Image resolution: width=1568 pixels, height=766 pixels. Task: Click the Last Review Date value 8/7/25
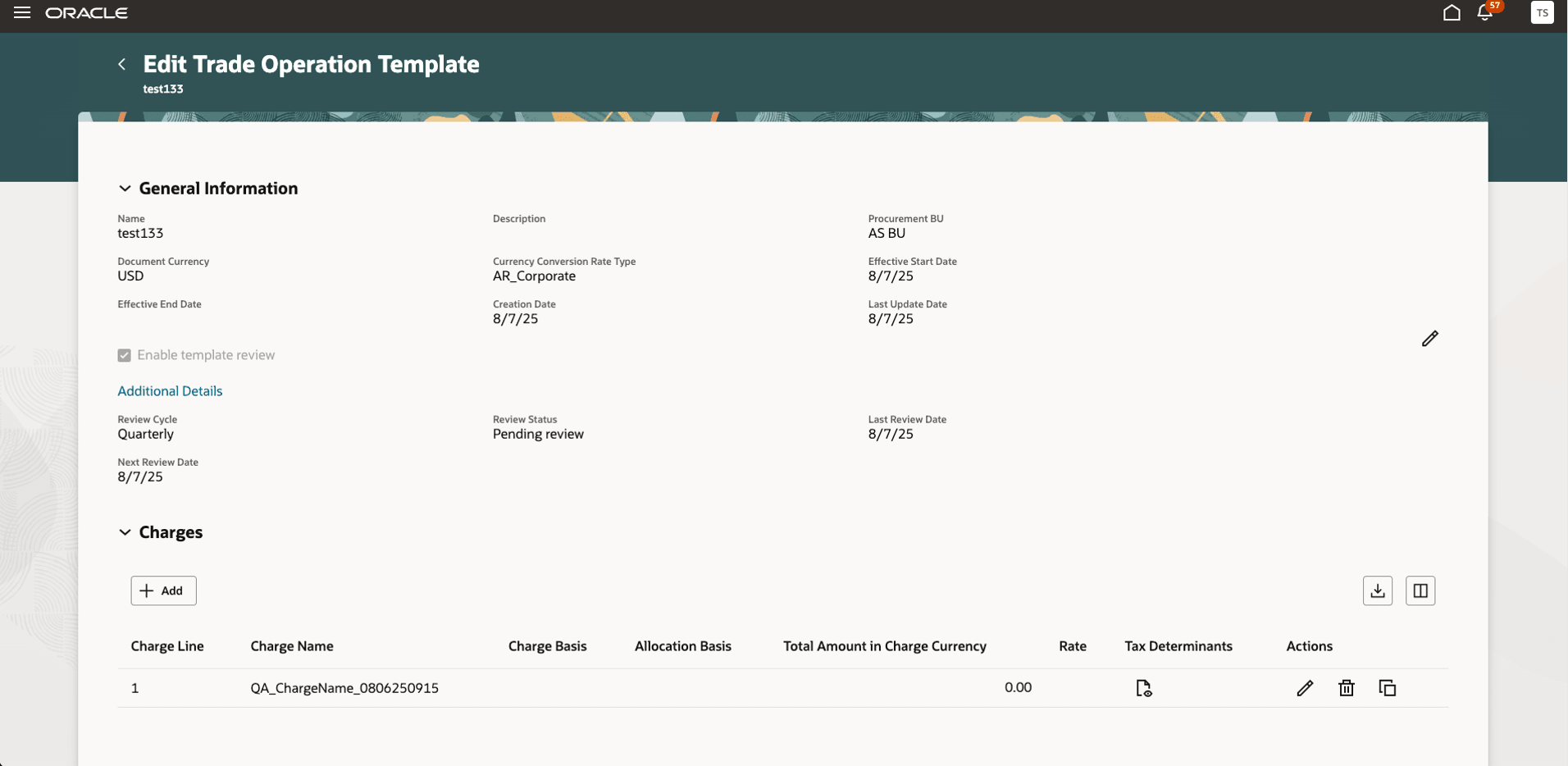click(x=891, y=434)
